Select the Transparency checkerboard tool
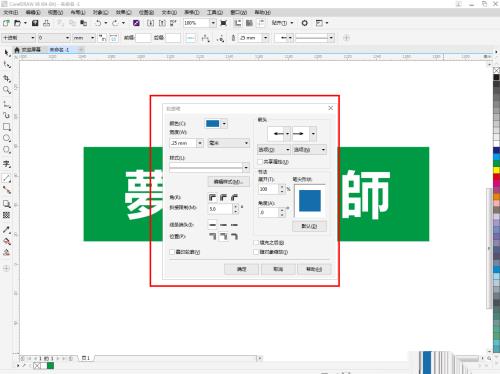 [7, 215]
